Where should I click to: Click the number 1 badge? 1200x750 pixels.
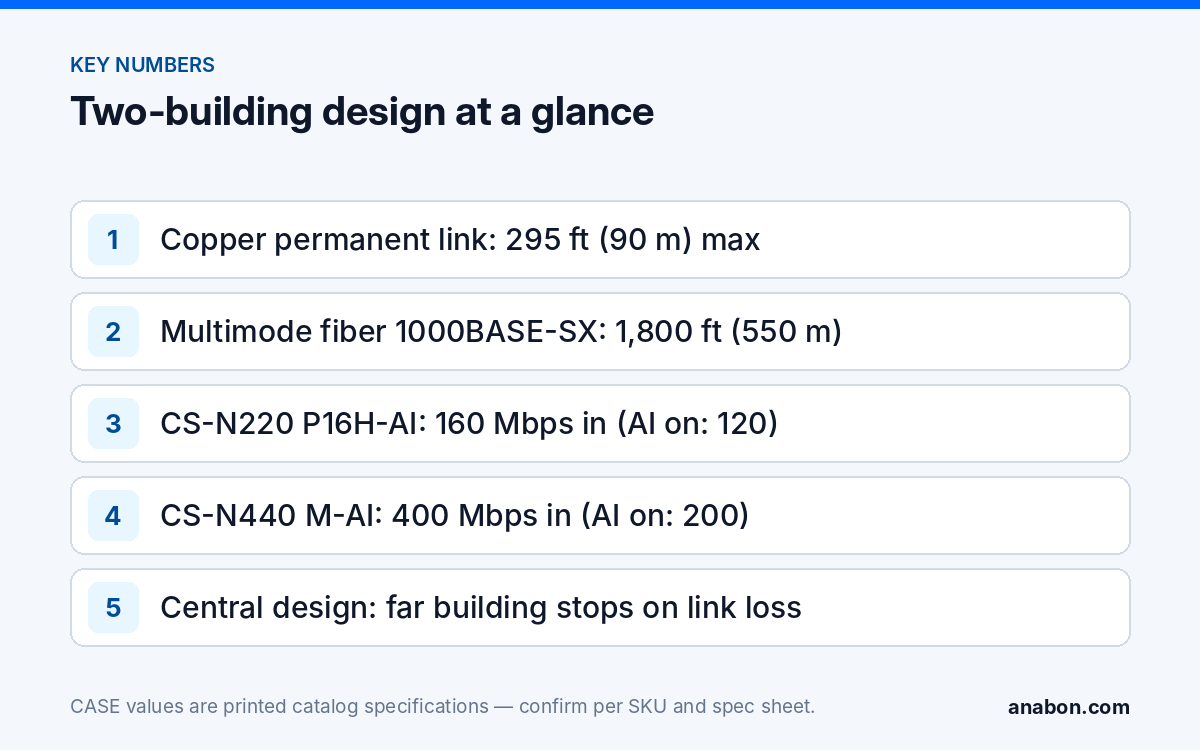[113, 240]
